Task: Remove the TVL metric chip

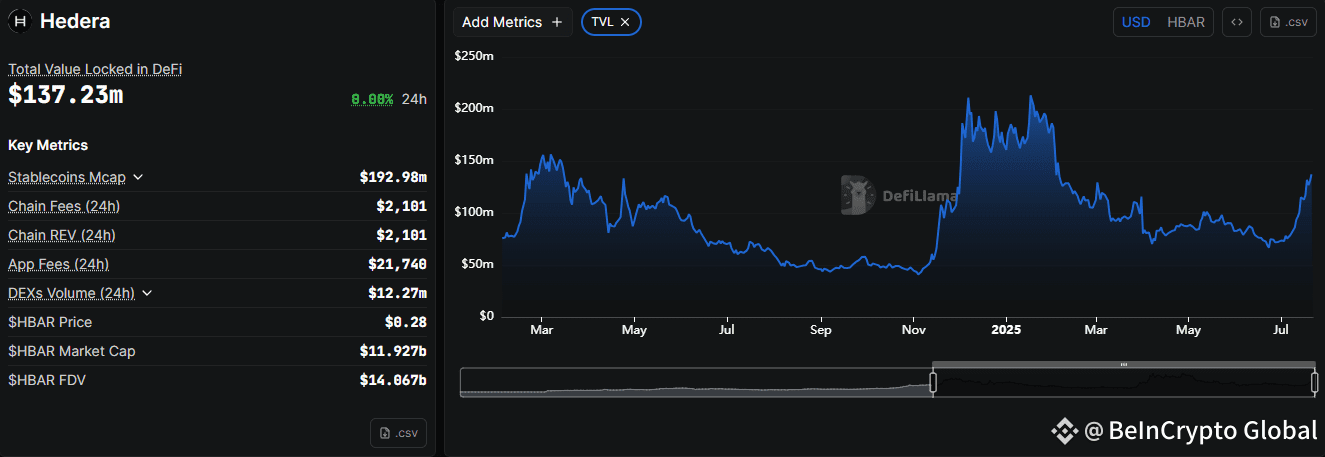Action: [625, 22]
